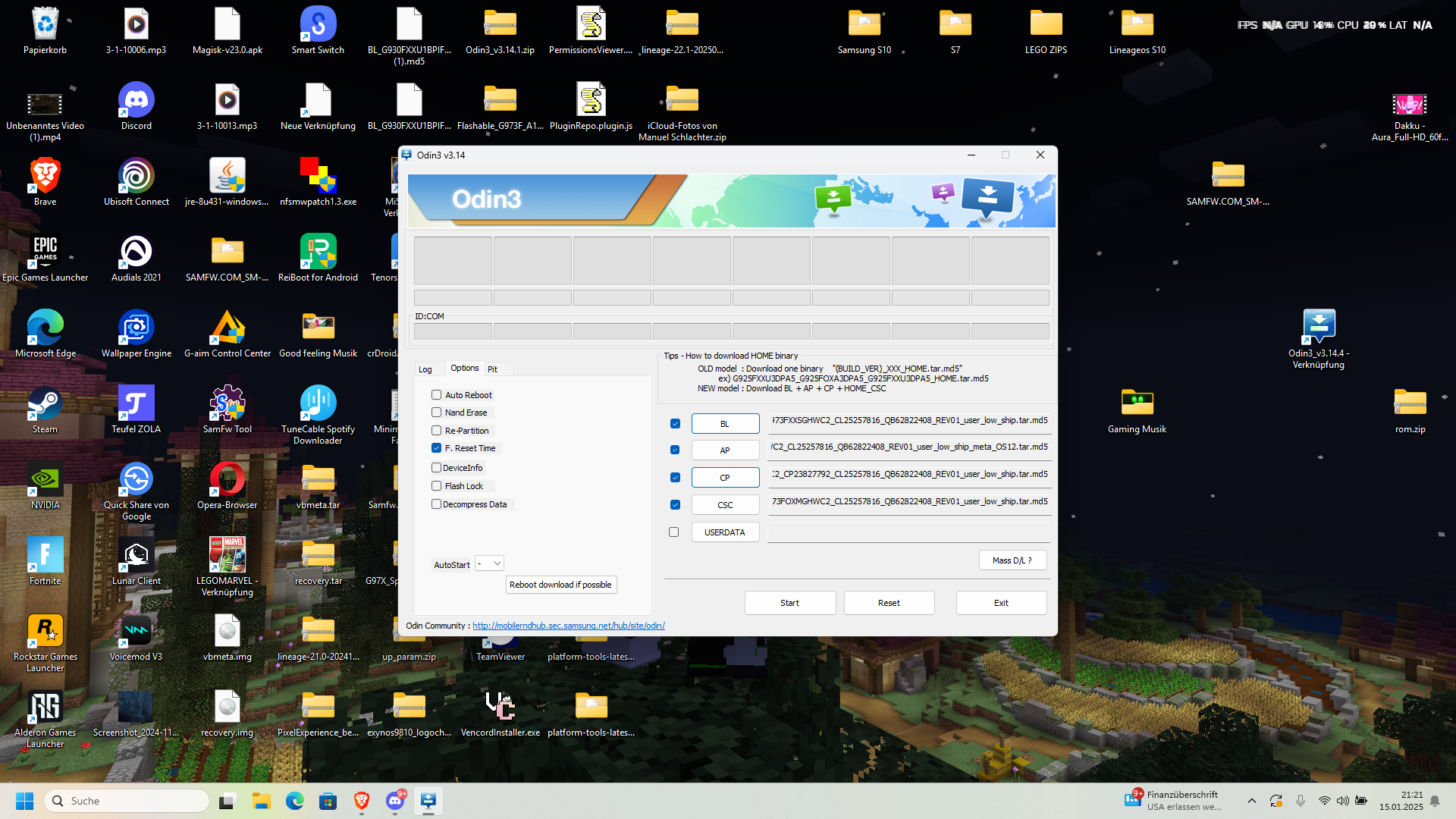The image size is (1456, 819).
Task: Open the Steam desktop shortcut
Action: (x=45, y=404)
